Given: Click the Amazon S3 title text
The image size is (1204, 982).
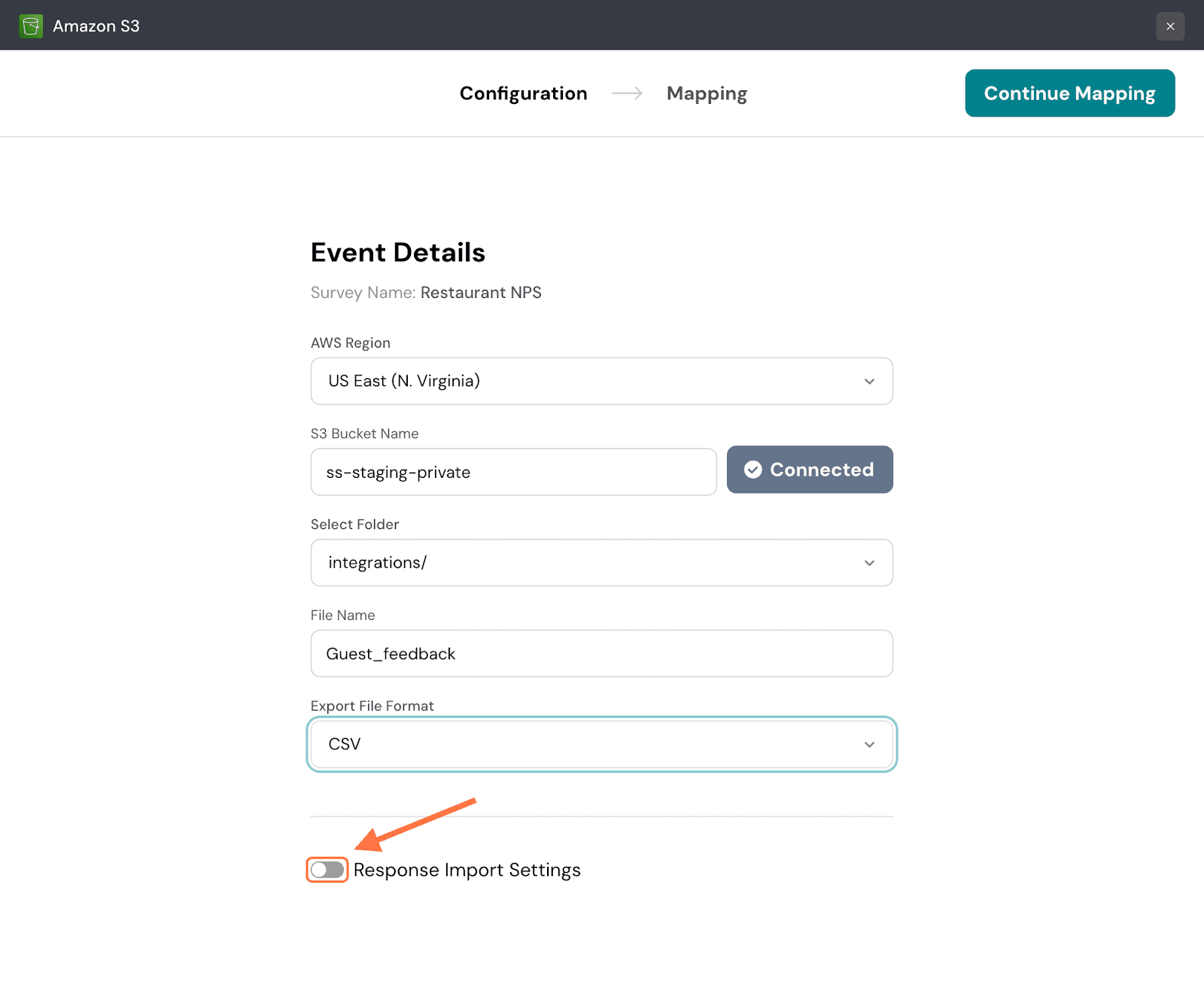Looking at the screenshot, I should (96, 26).
